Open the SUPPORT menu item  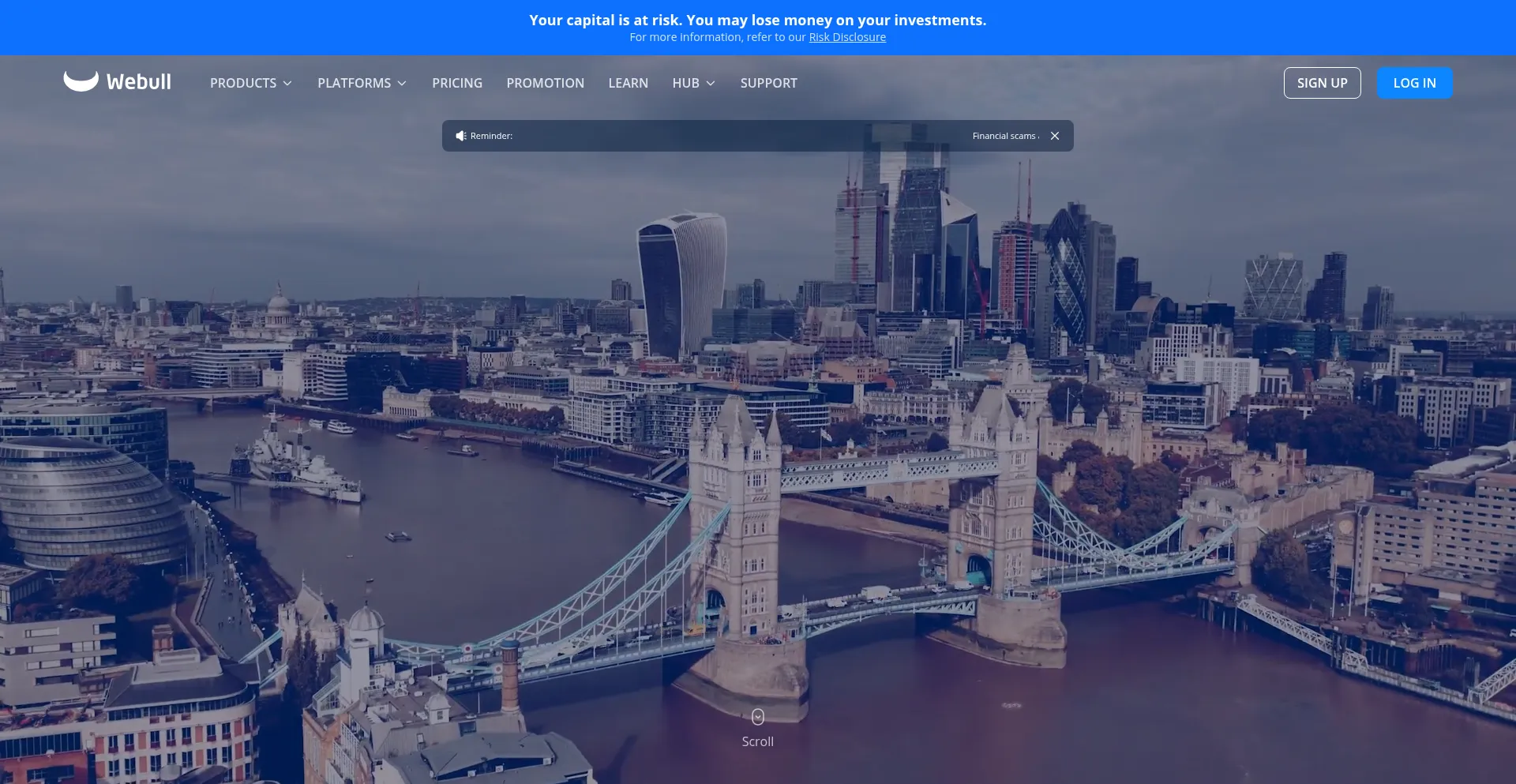click(x=768, y=83)
